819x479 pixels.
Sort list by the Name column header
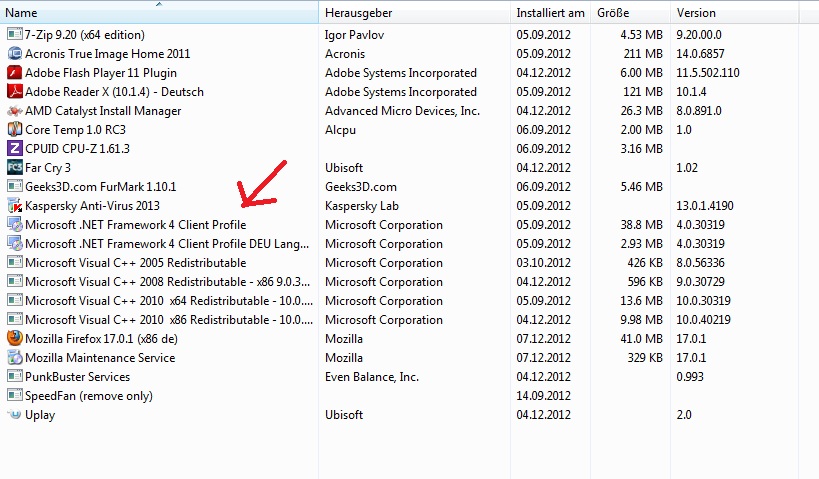click(159, 13)
